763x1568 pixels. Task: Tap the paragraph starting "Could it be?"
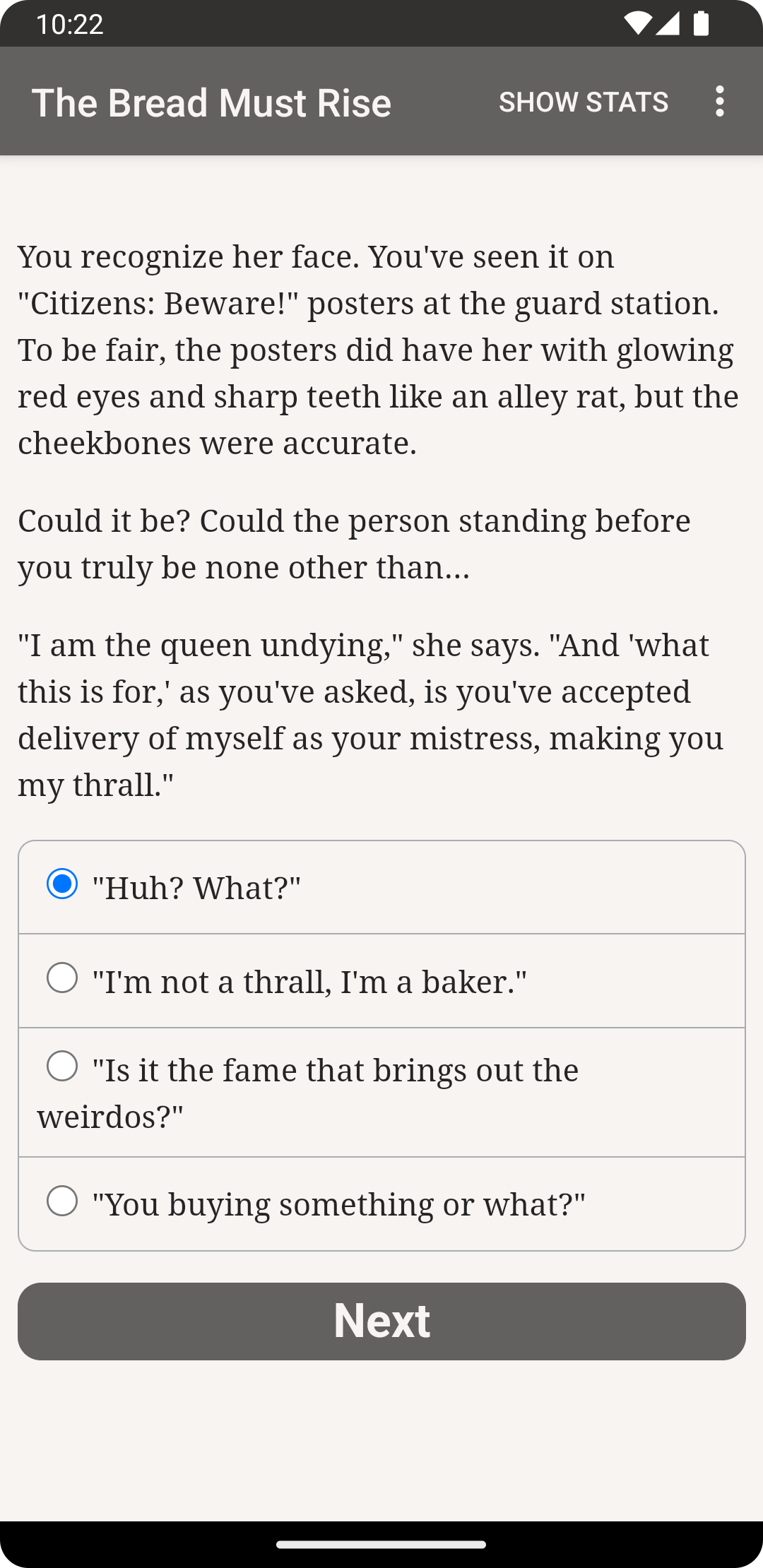353,544
